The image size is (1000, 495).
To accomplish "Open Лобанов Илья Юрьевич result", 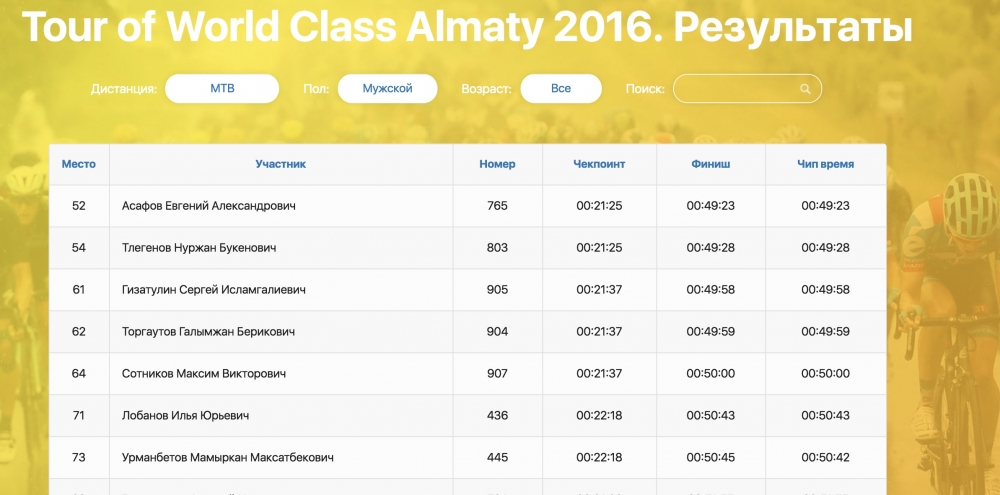I will coord(185,416).
